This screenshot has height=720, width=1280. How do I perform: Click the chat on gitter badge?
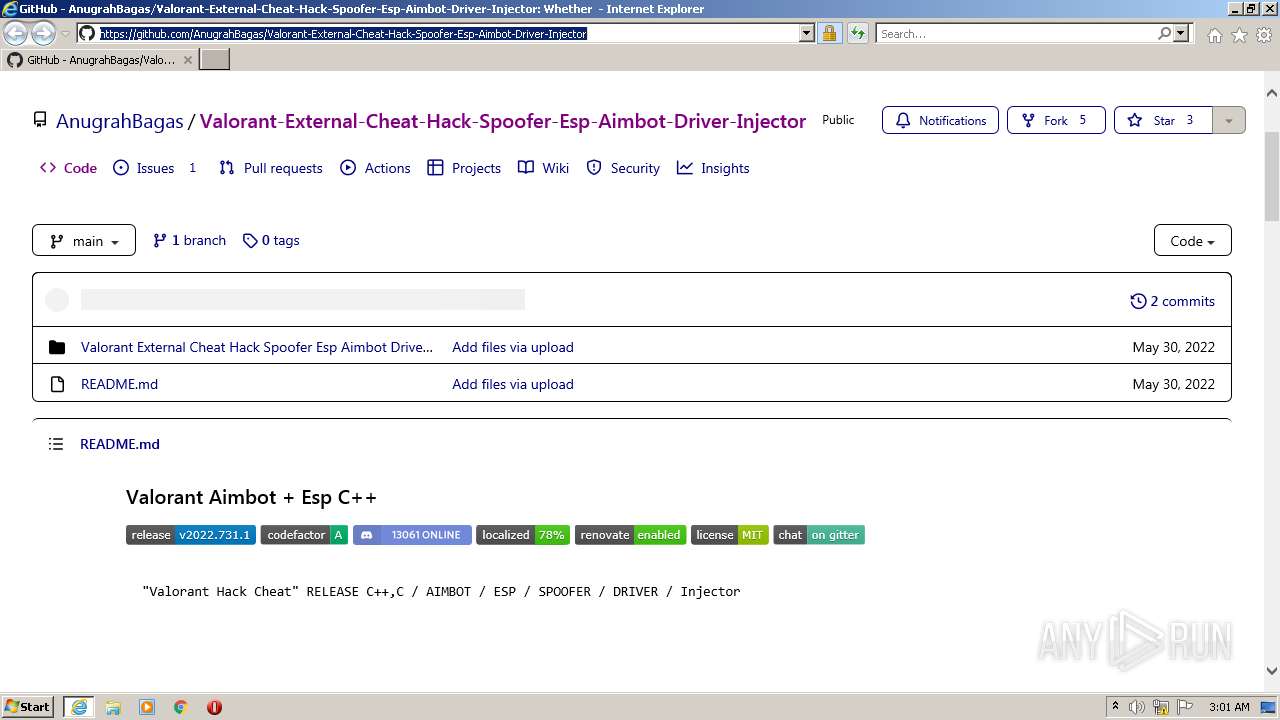(819, 535)
